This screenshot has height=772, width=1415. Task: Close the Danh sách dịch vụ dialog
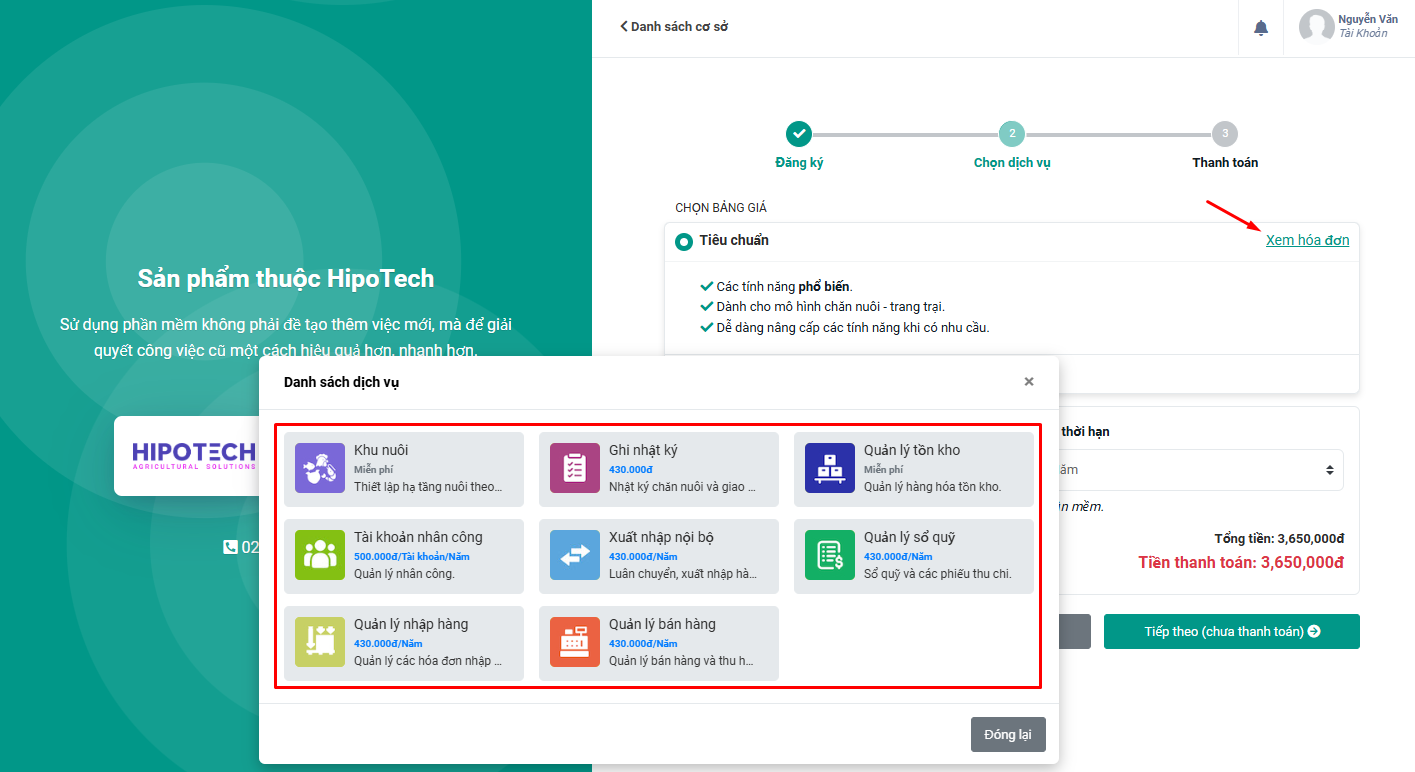[1029, 382]
